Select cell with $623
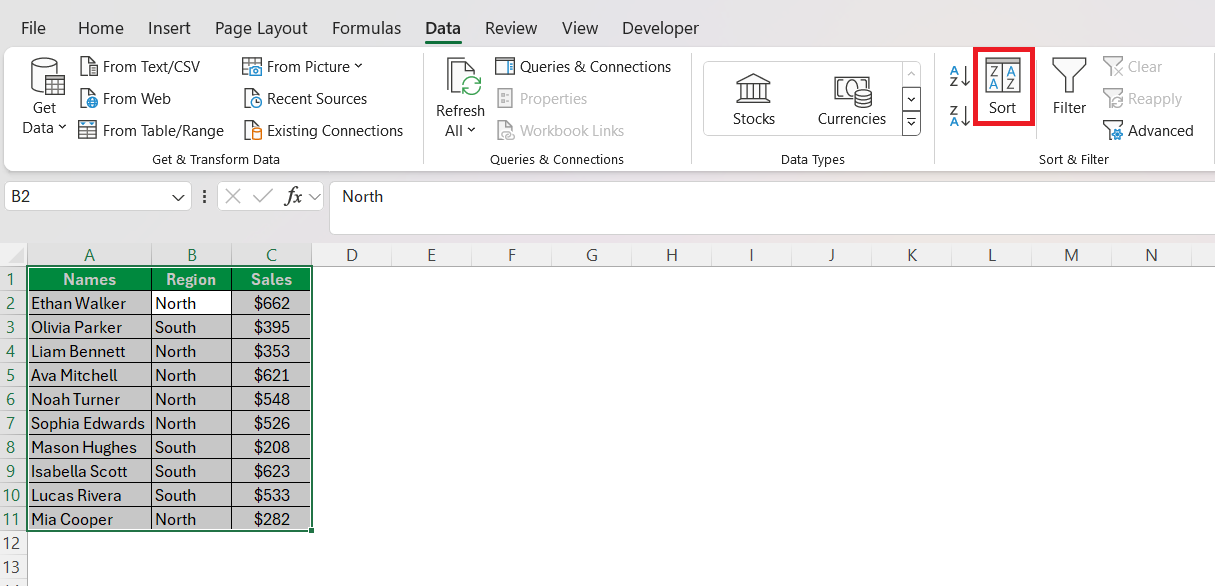 click(271, 471)
